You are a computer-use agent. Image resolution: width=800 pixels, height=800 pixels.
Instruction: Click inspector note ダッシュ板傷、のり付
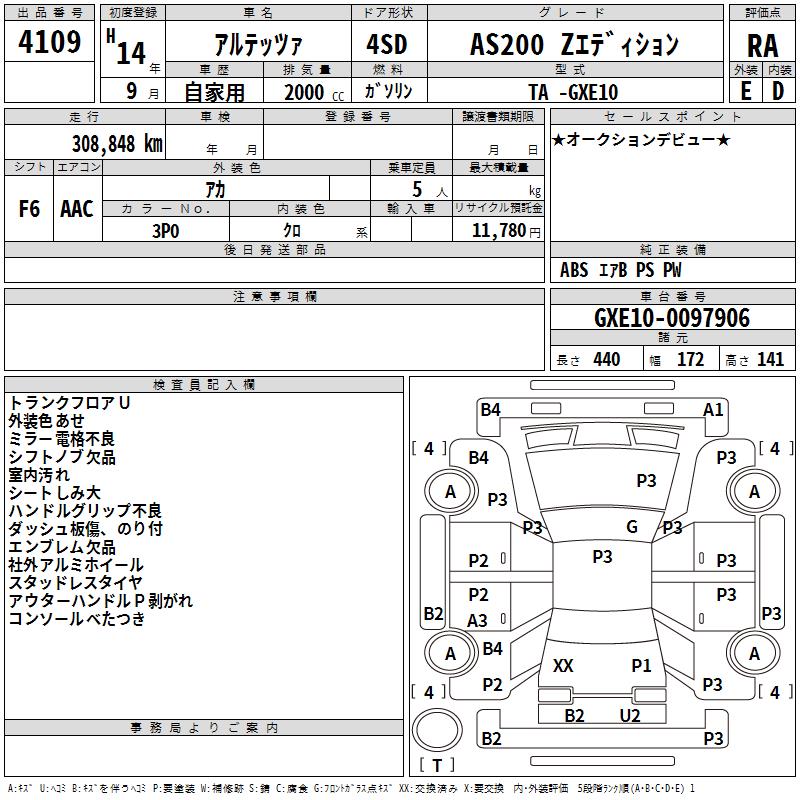[x=85, y=529]
